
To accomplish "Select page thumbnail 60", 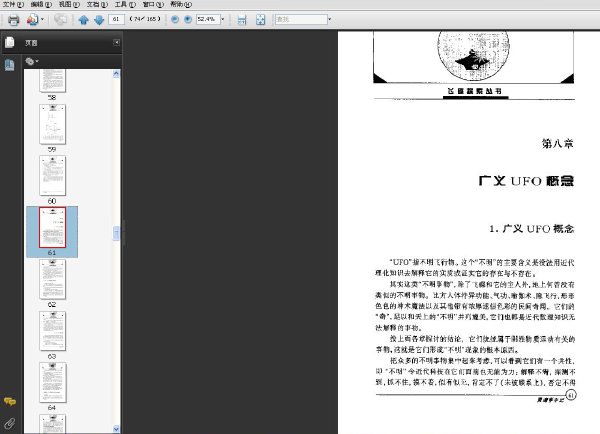I will pyautogui.click(x=52, y=176).
